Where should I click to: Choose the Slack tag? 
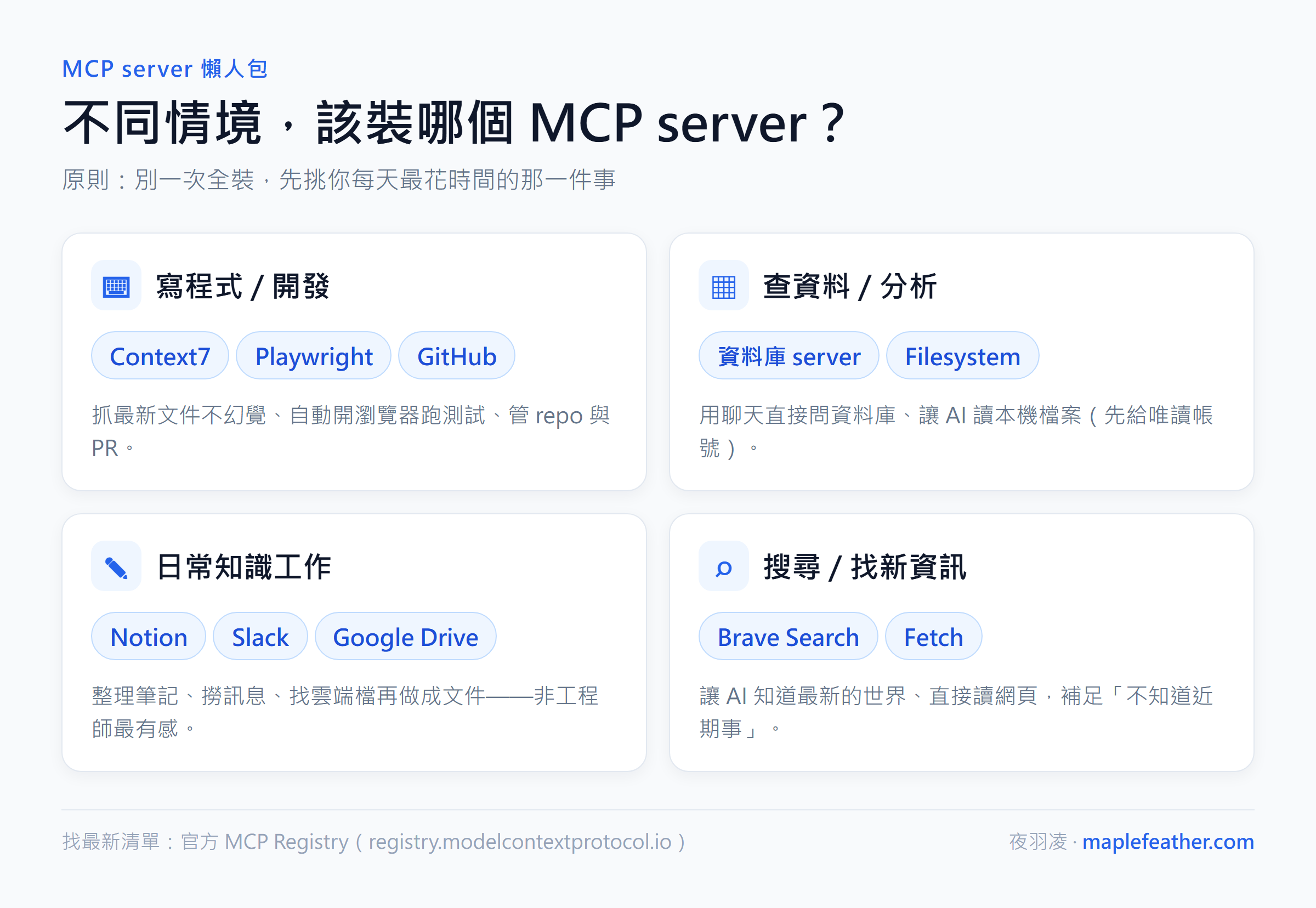click(x=260, y=636)
